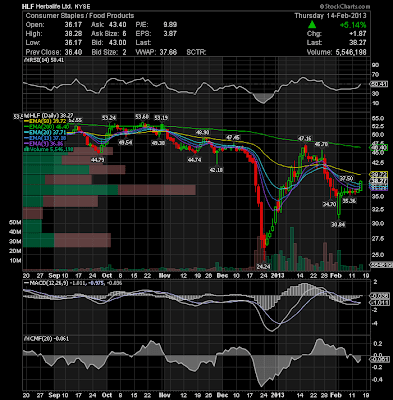Click the 10M volume axis label

click(x=15, y=260)
